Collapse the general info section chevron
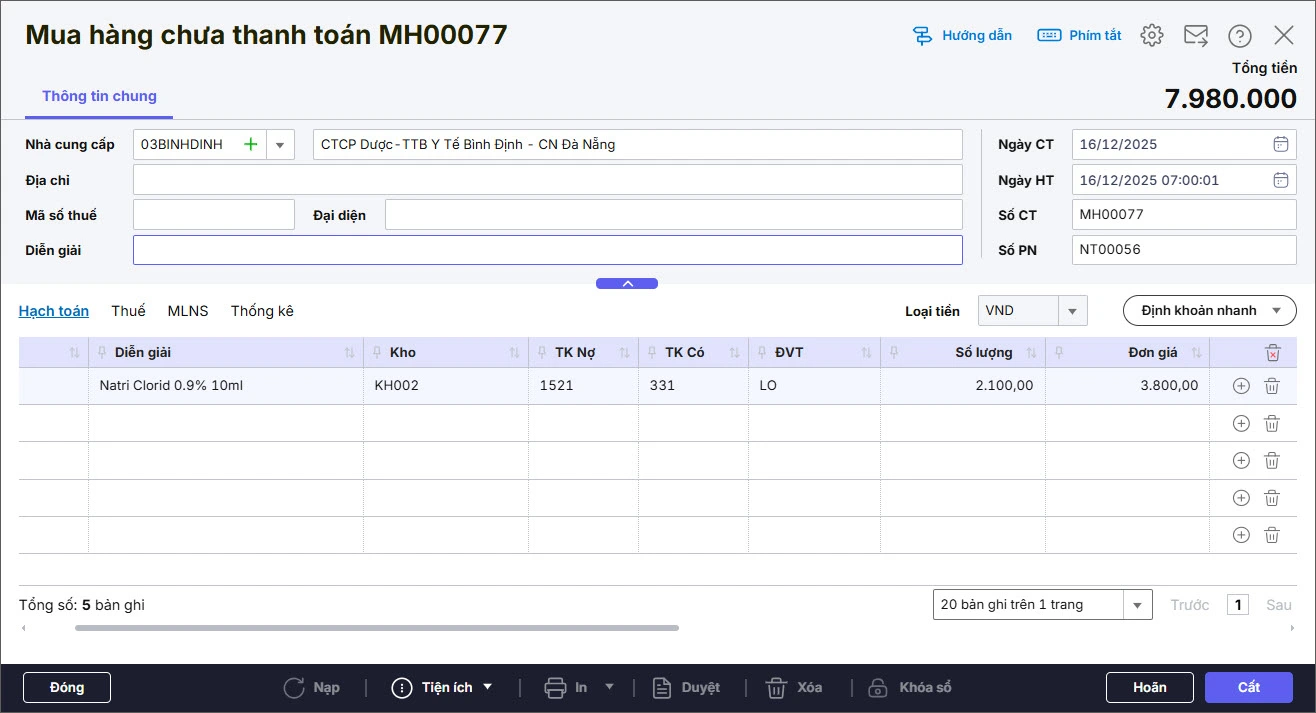The width and height of the screenshot is (1316, 713). (x=627, y=284)
